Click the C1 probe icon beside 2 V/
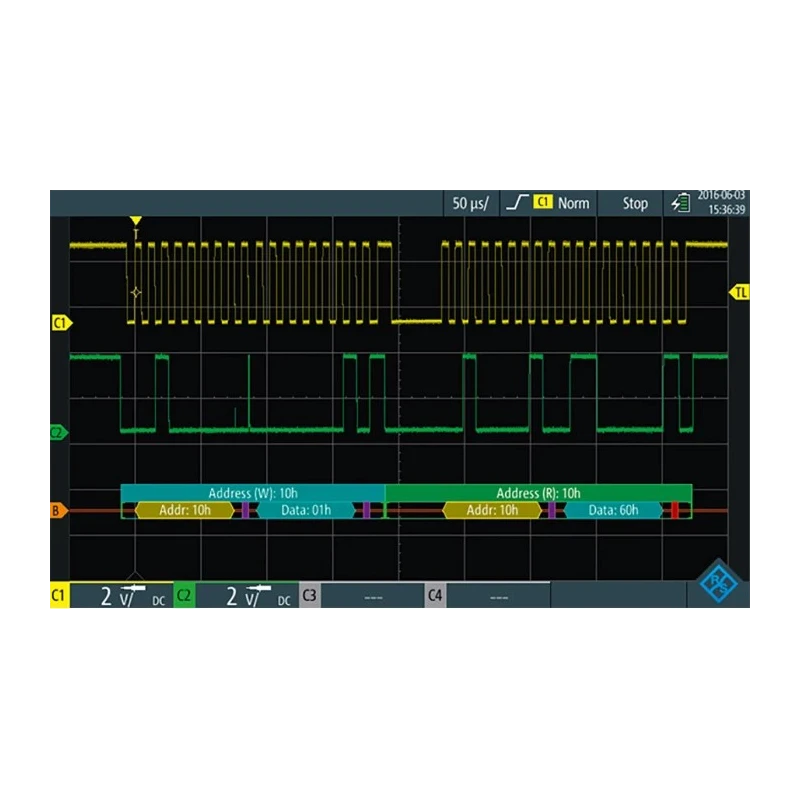This screenshot has height=800, width=800. [135, 588]
